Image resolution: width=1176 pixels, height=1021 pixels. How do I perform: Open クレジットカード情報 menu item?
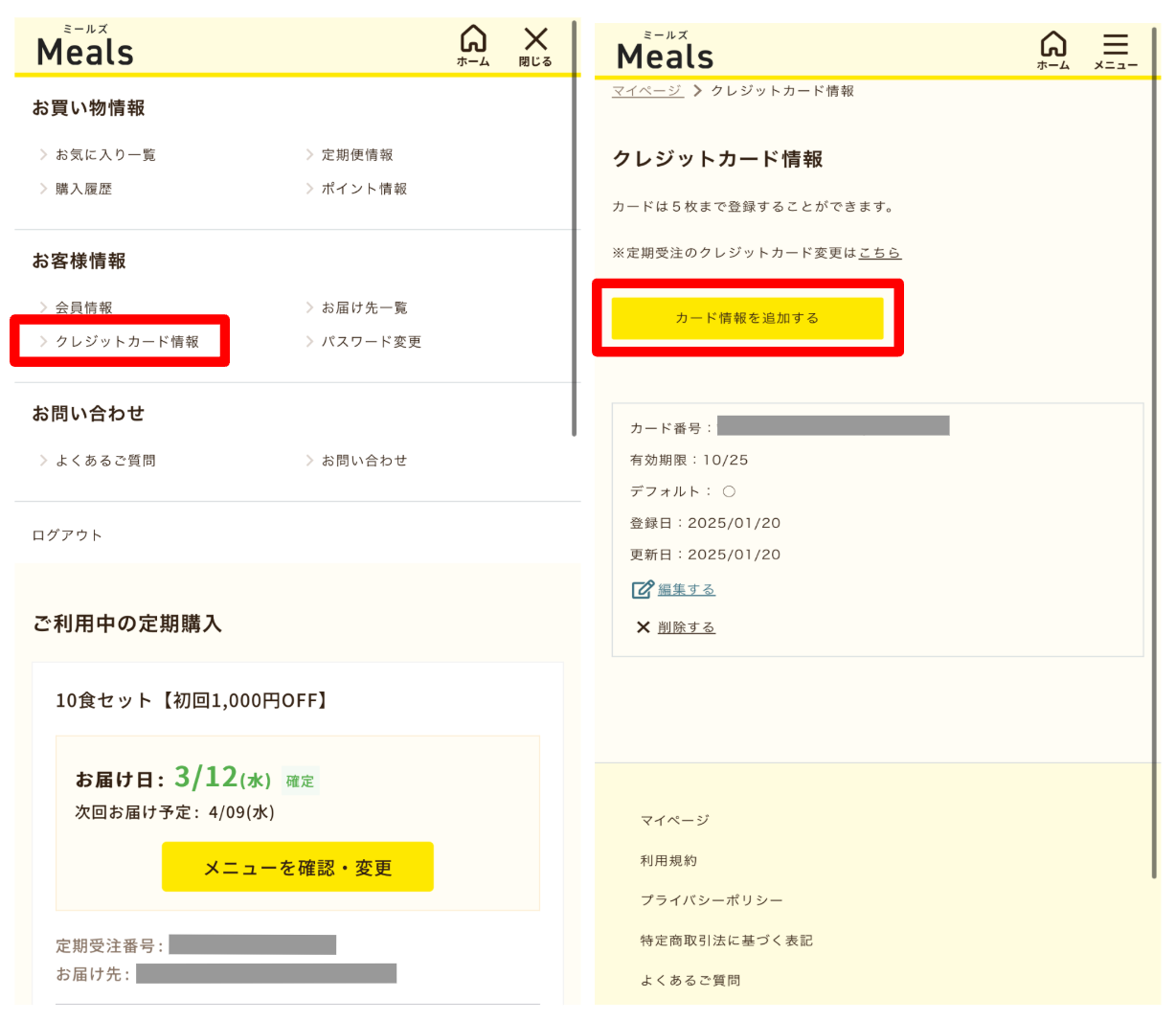click(127, 342)
